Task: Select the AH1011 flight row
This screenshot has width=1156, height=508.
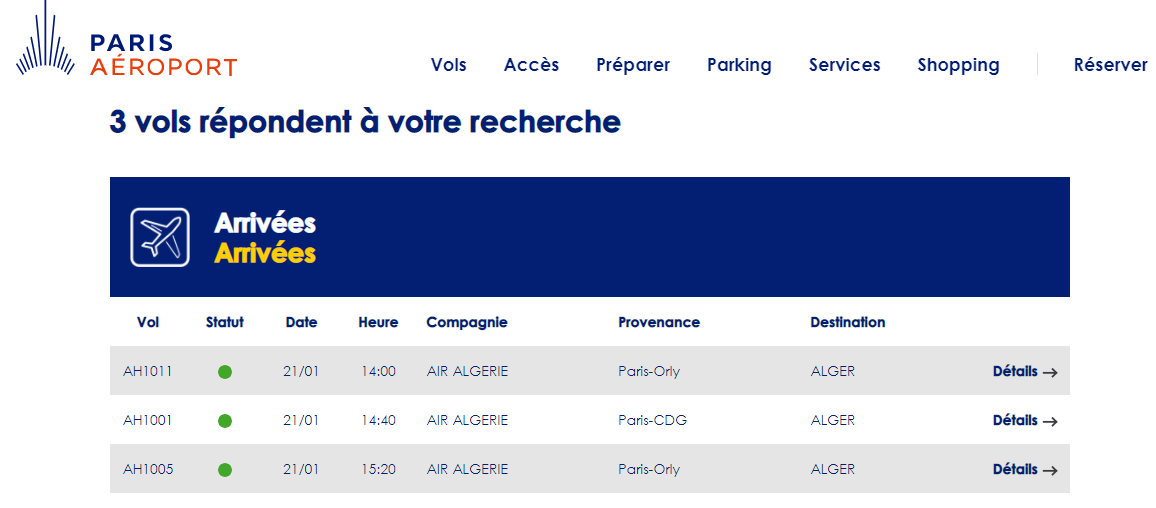Action: tap(590, 371)
